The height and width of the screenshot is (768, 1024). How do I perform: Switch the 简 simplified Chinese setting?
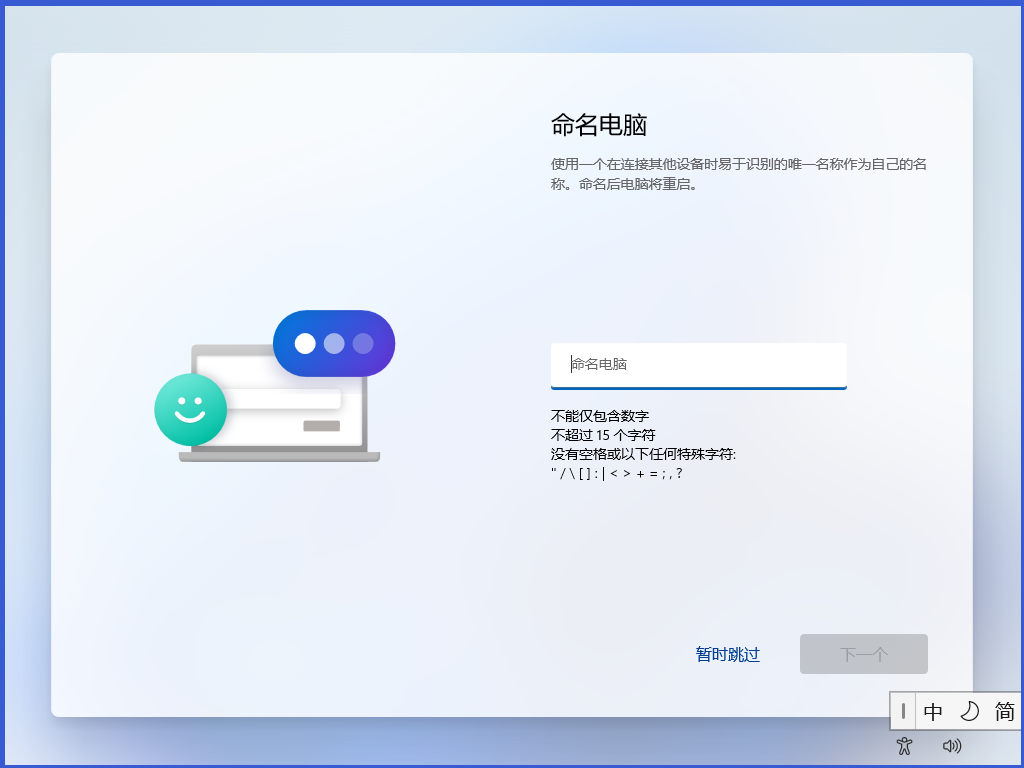click(1004, 712)
